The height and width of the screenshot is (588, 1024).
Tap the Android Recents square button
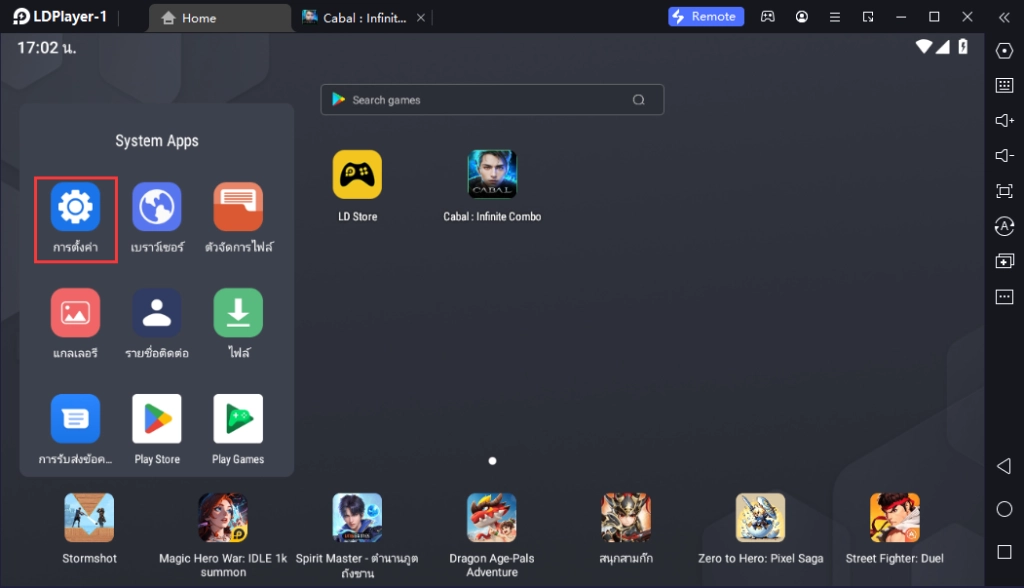click(x=1004, y=552)
